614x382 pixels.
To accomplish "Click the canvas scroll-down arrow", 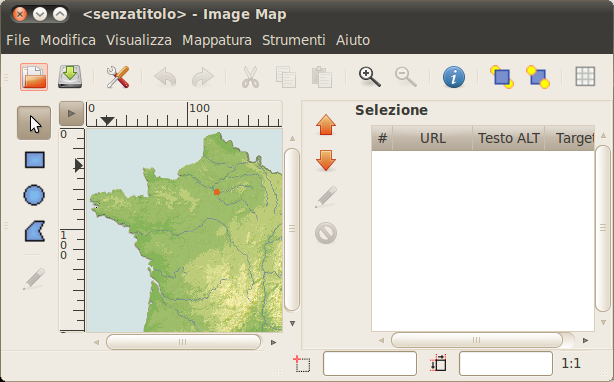I will coord(292,324).
